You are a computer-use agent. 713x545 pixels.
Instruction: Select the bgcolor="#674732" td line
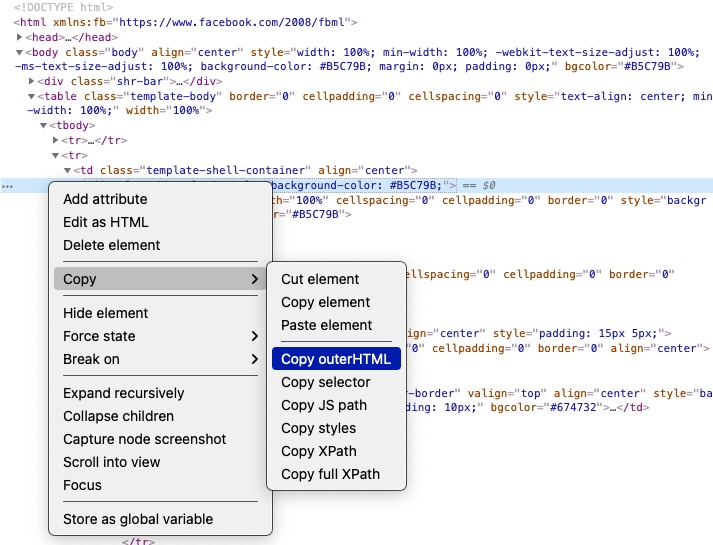[528, 407]
